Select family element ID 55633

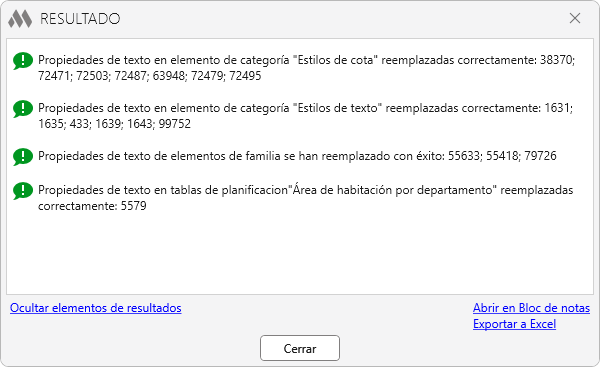coord(464,156)
